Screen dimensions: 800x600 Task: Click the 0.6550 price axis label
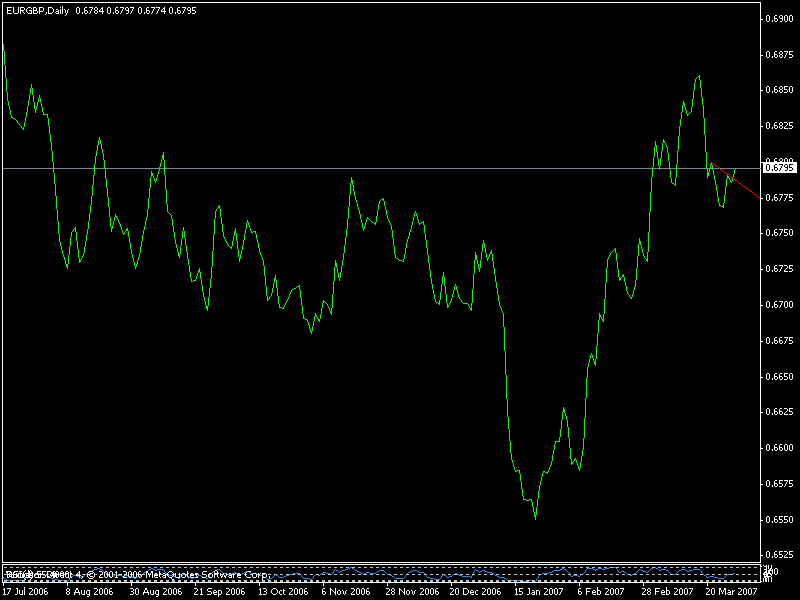778,519
